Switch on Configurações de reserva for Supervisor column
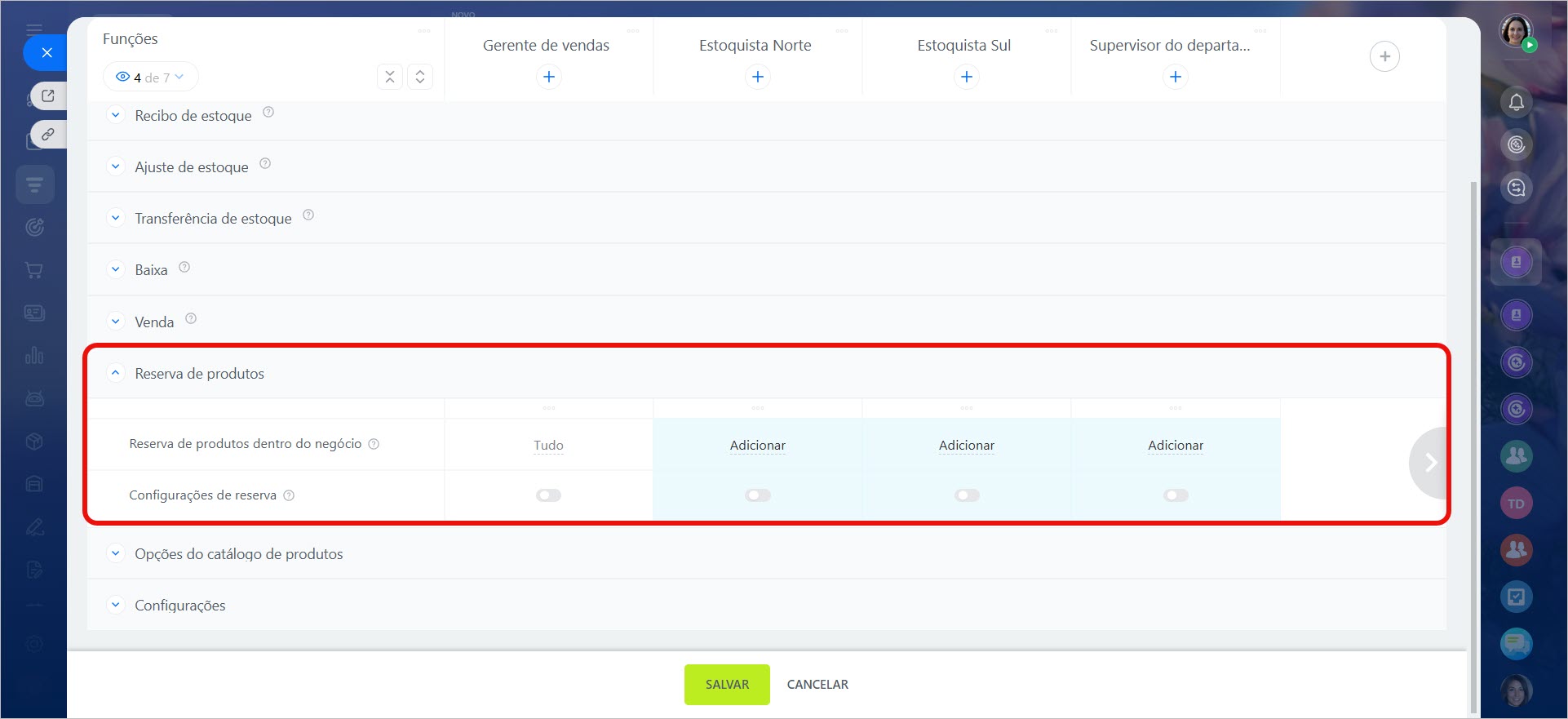Image resolution: width=1568 pixels, height=719 pixels. (x=1175, y=495)
